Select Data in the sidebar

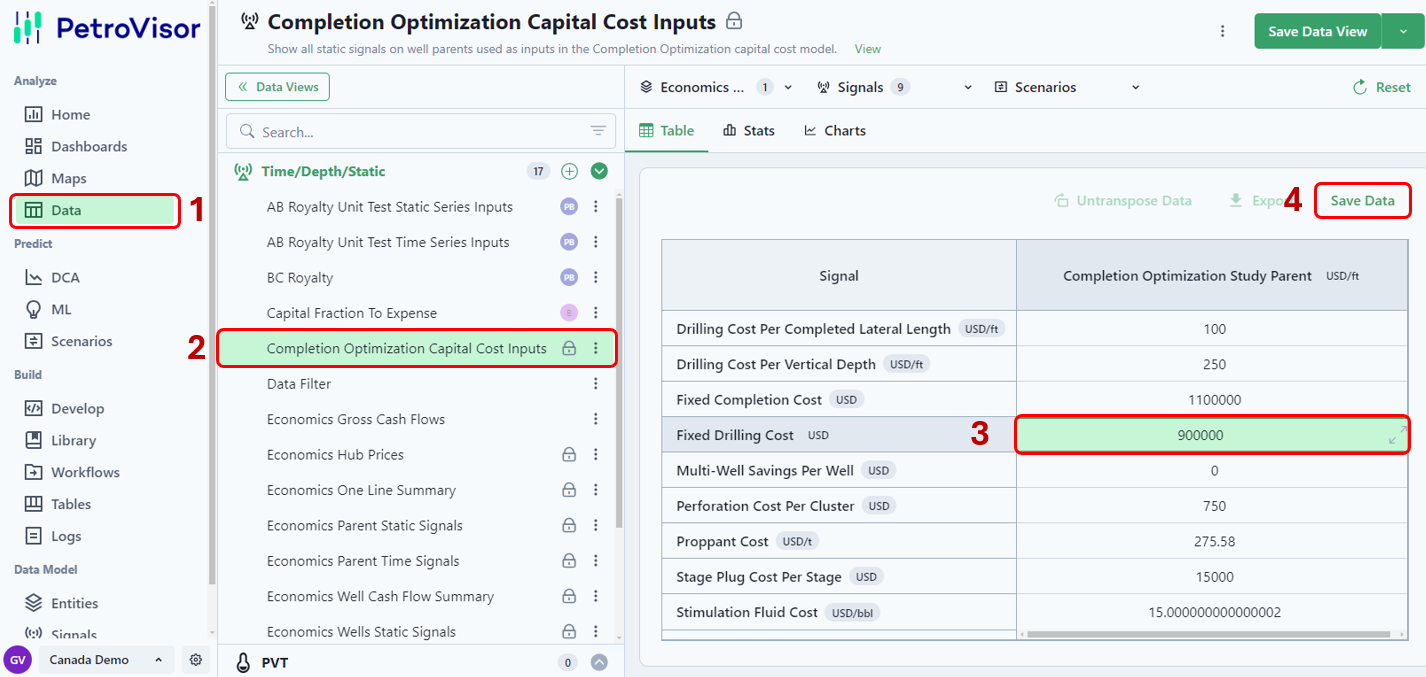pos(94,210)
